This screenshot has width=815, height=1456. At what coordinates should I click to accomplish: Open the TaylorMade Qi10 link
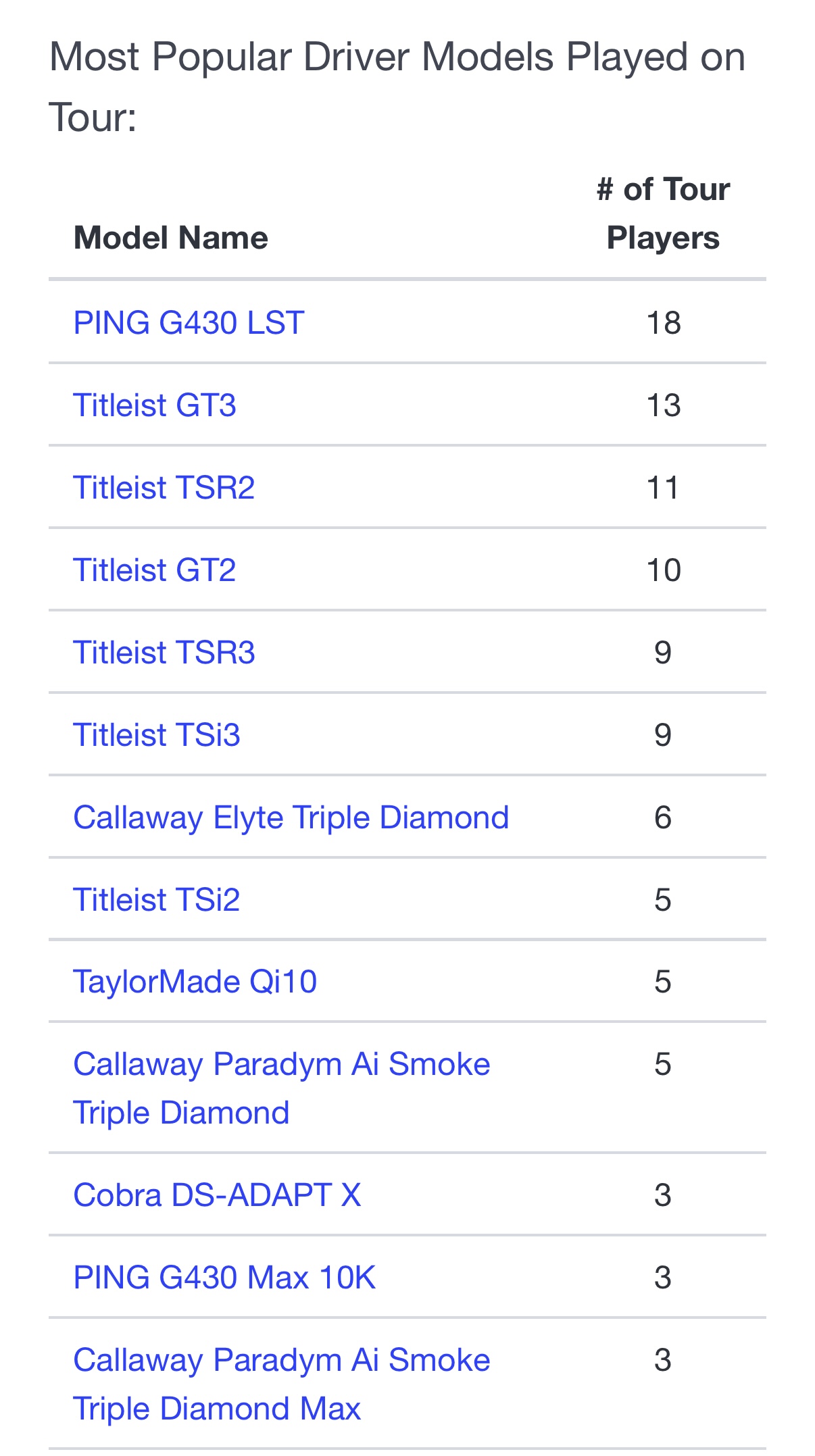coord(195,982)
